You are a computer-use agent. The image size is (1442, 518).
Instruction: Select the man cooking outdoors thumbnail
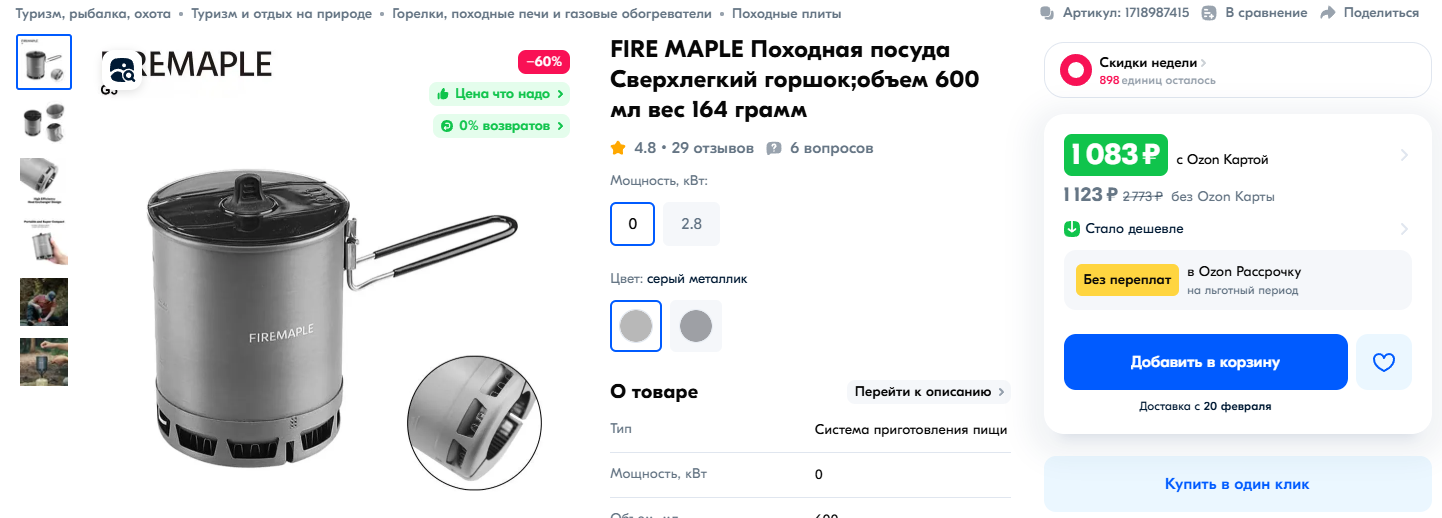click(x=44, y=302)
